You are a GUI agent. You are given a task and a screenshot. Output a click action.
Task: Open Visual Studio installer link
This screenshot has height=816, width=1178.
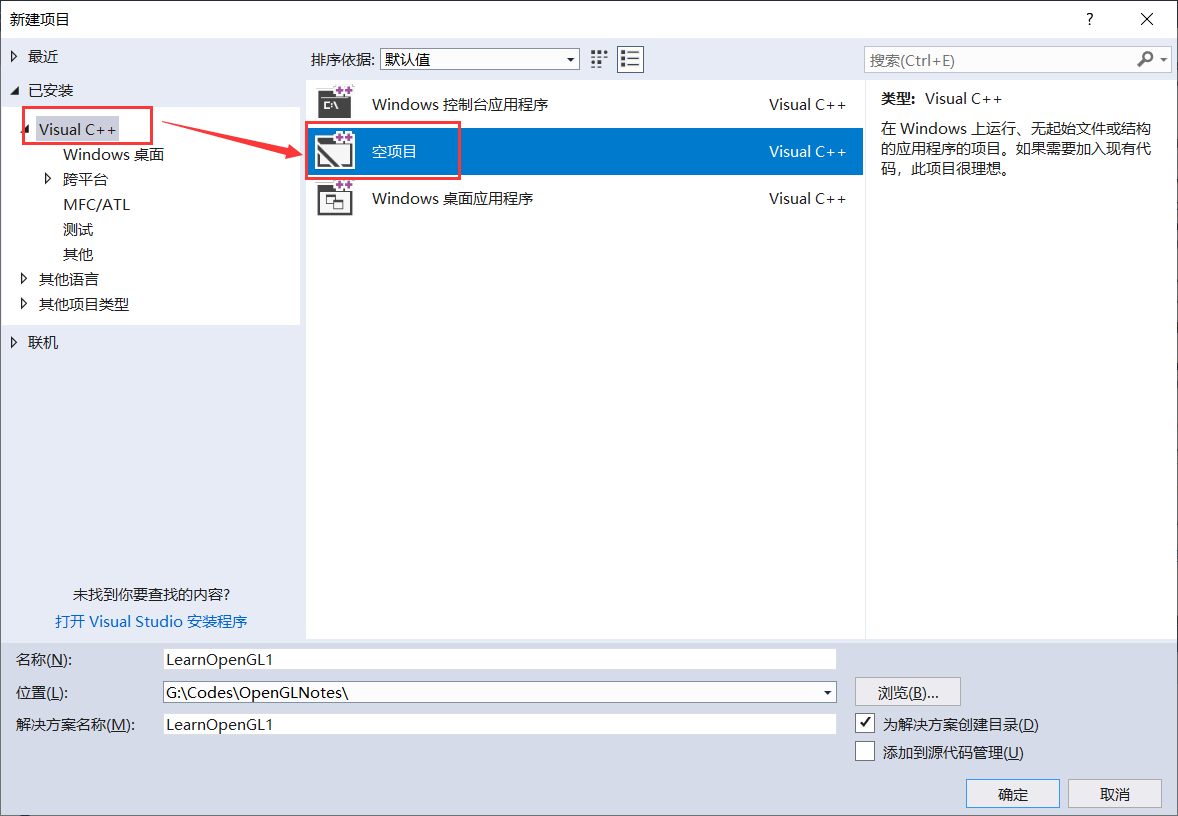151,621
